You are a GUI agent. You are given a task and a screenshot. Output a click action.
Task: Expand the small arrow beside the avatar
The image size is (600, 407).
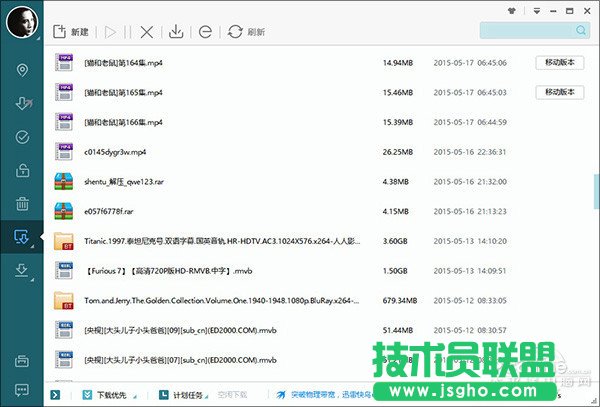click(x=38, y=38)
